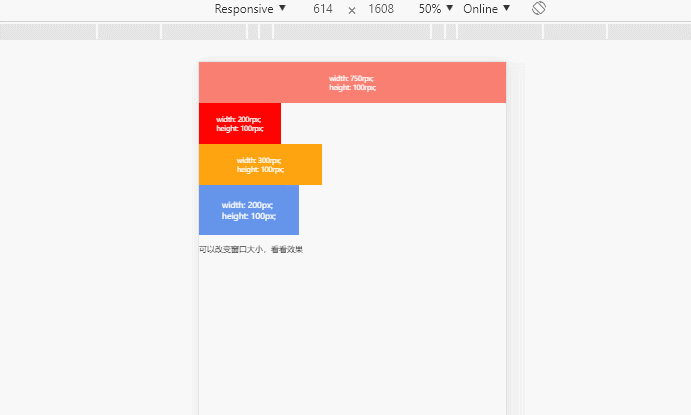The image size is (691, 415).
Task: Click the salmon box labeled width: 750rpx
Action: pos(352,82)
